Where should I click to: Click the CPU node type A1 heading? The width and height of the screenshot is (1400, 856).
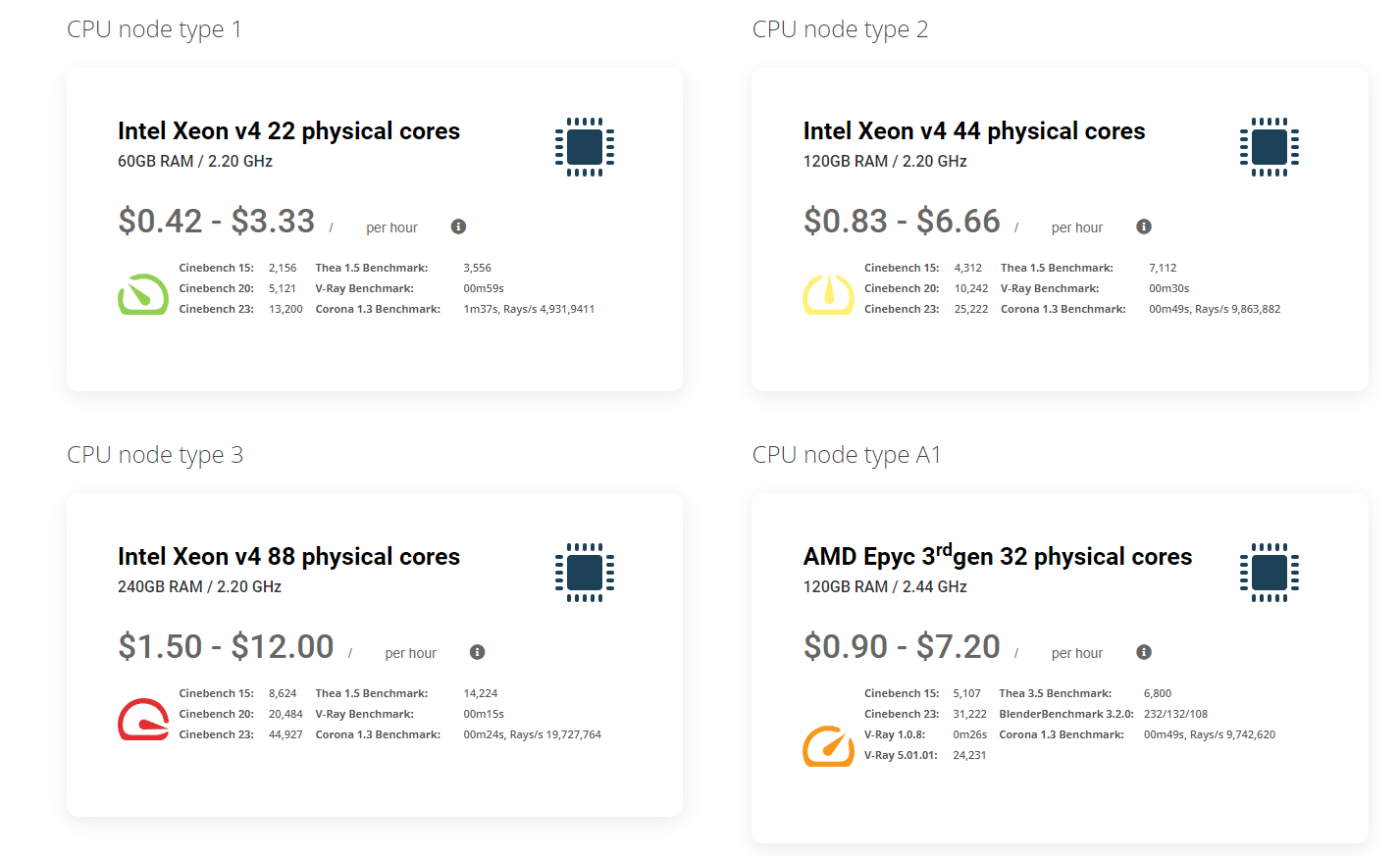(x=847, y=455)
